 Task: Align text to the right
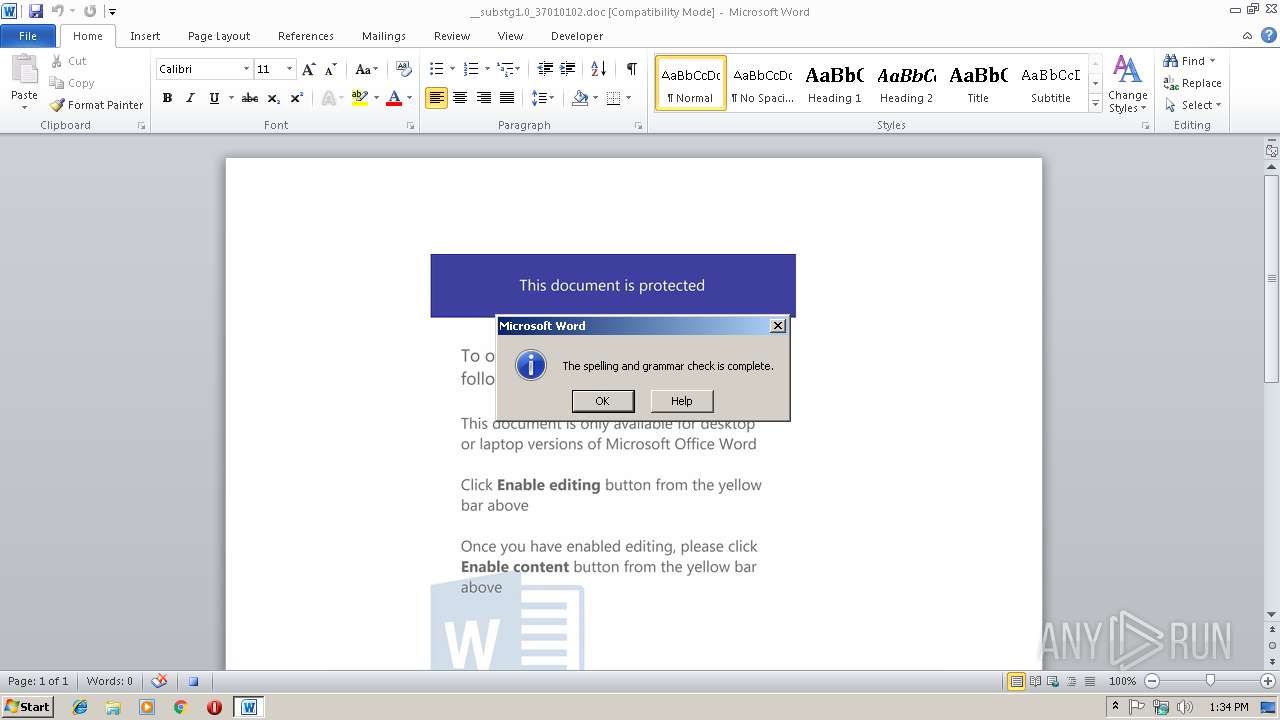pos(484,98)
